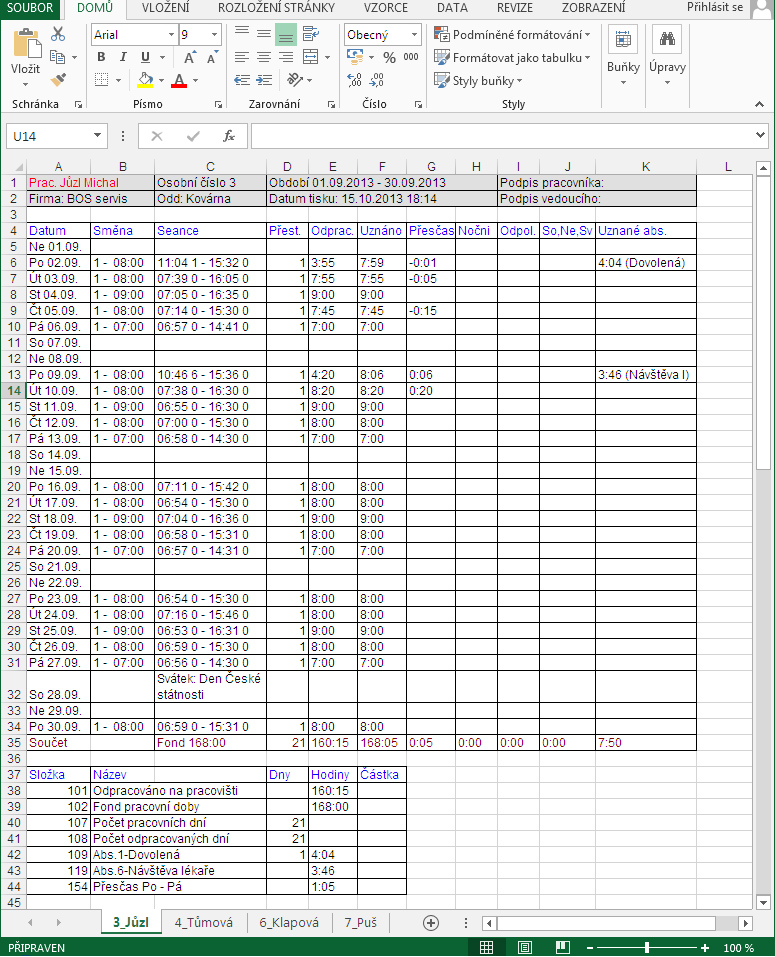Click inside the formula bar input
Screen dimensions: 775x957
tap(502, 135)
